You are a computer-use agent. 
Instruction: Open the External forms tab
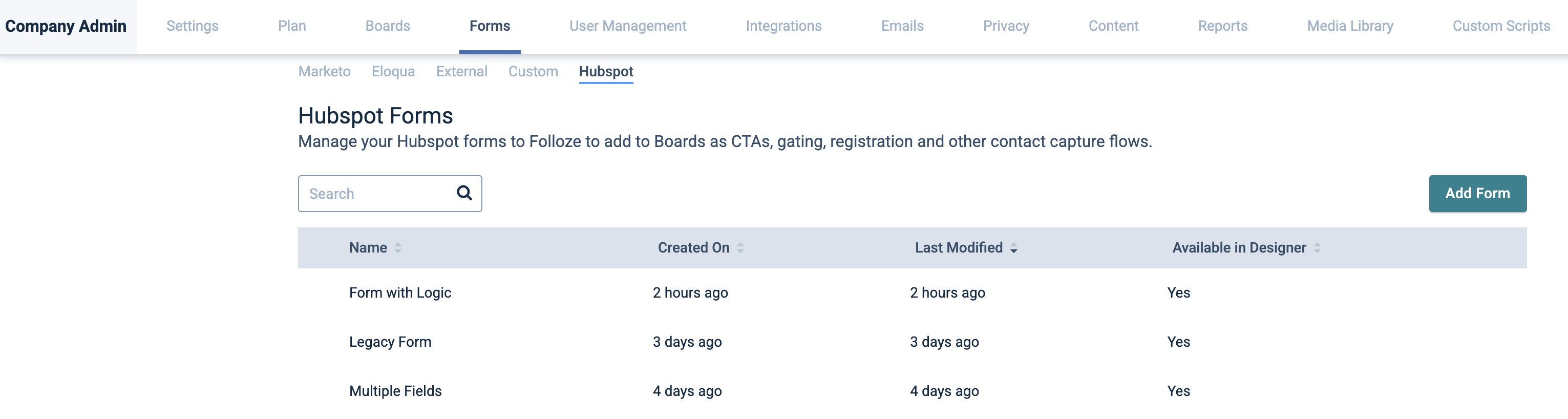point(461,72)
